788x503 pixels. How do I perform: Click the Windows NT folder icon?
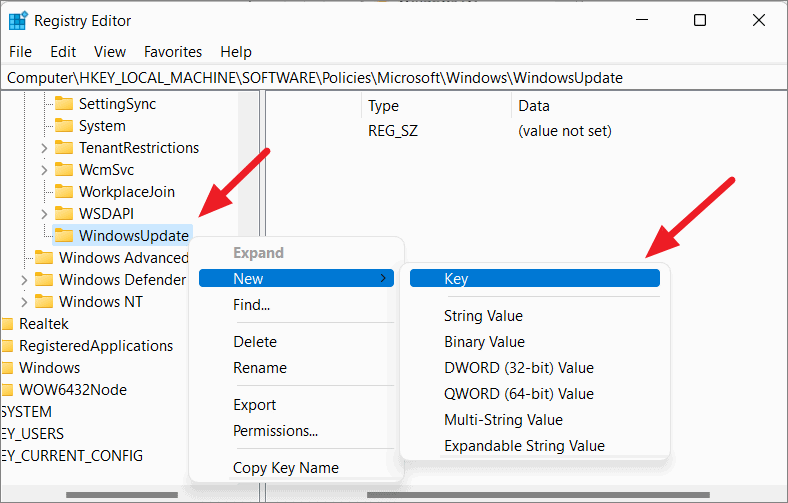44,301
